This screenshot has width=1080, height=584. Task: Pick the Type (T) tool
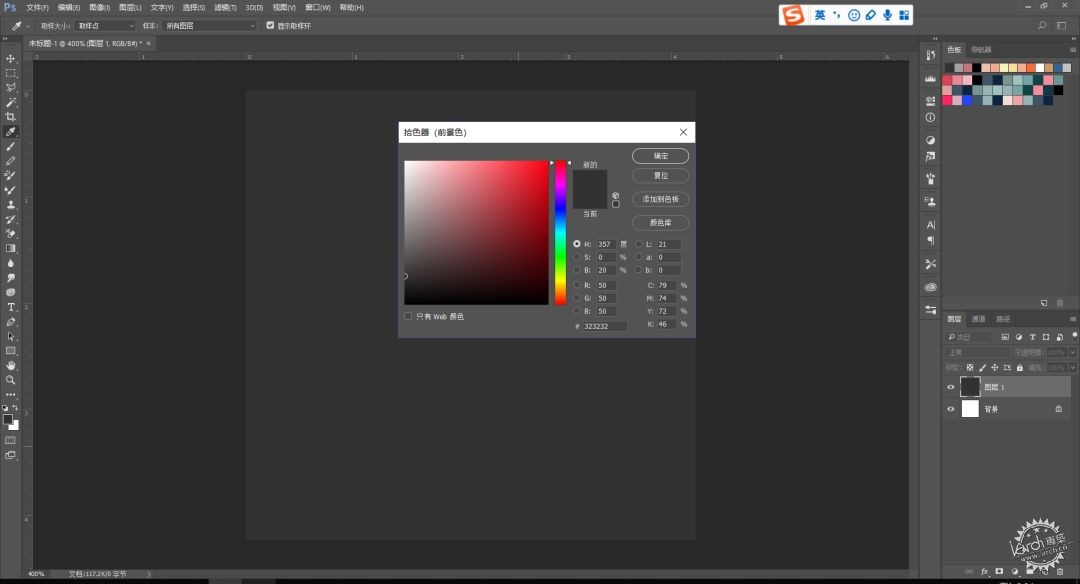(x=10, y=307)
